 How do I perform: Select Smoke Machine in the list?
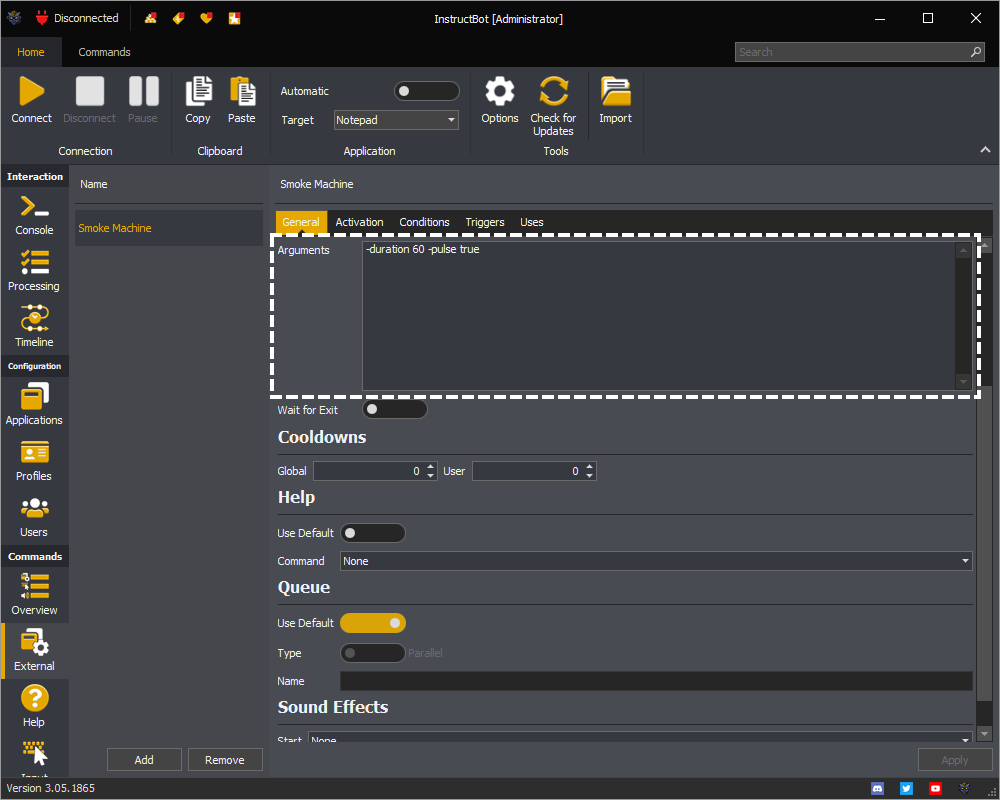pyautogui.click(x=169, y=228)
